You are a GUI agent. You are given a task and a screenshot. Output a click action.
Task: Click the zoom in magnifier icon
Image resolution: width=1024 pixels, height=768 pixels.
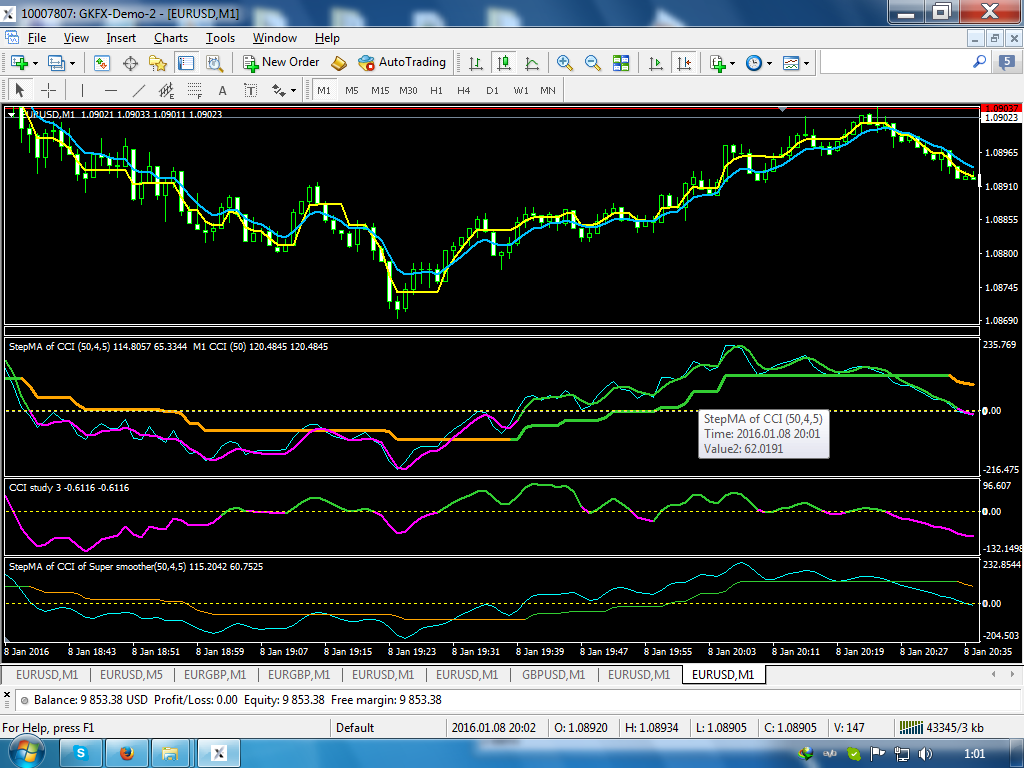point(564,63)
